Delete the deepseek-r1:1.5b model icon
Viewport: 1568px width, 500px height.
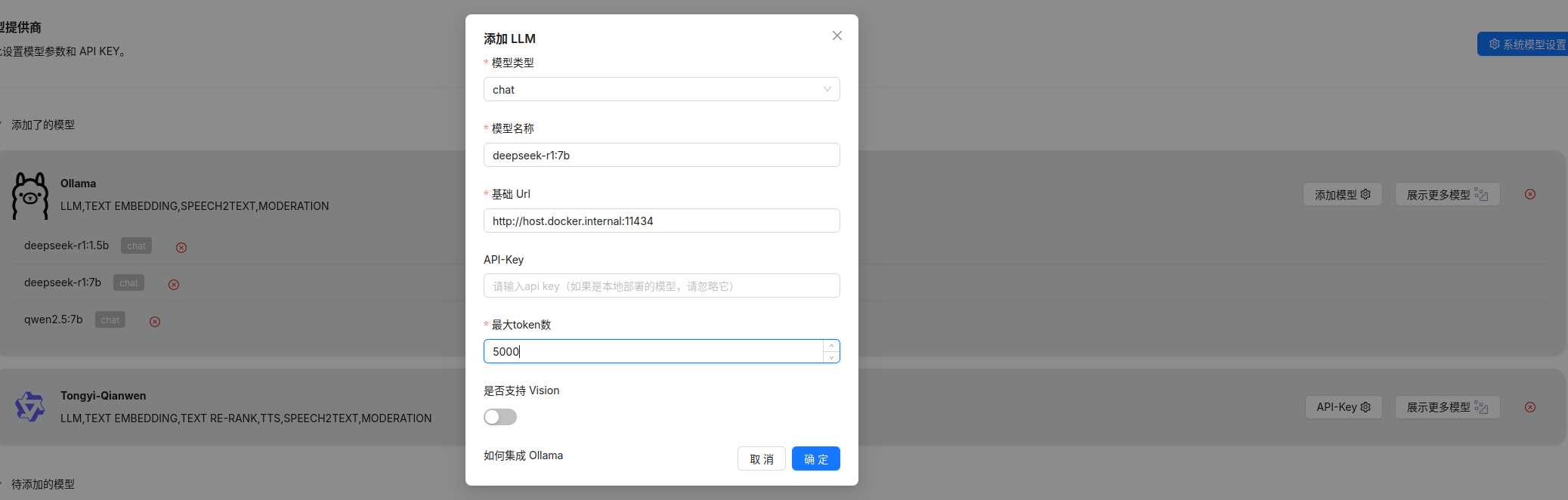[181, 247]
